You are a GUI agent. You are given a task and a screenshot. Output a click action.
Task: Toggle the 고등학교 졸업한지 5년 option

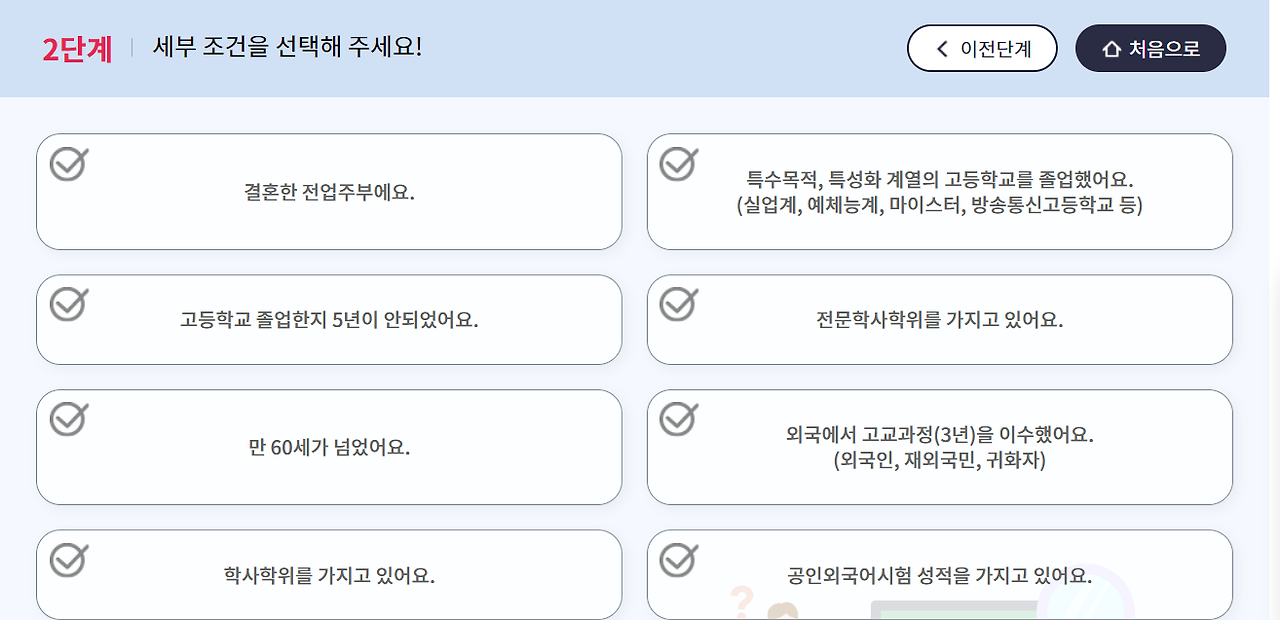coord(329,319)
